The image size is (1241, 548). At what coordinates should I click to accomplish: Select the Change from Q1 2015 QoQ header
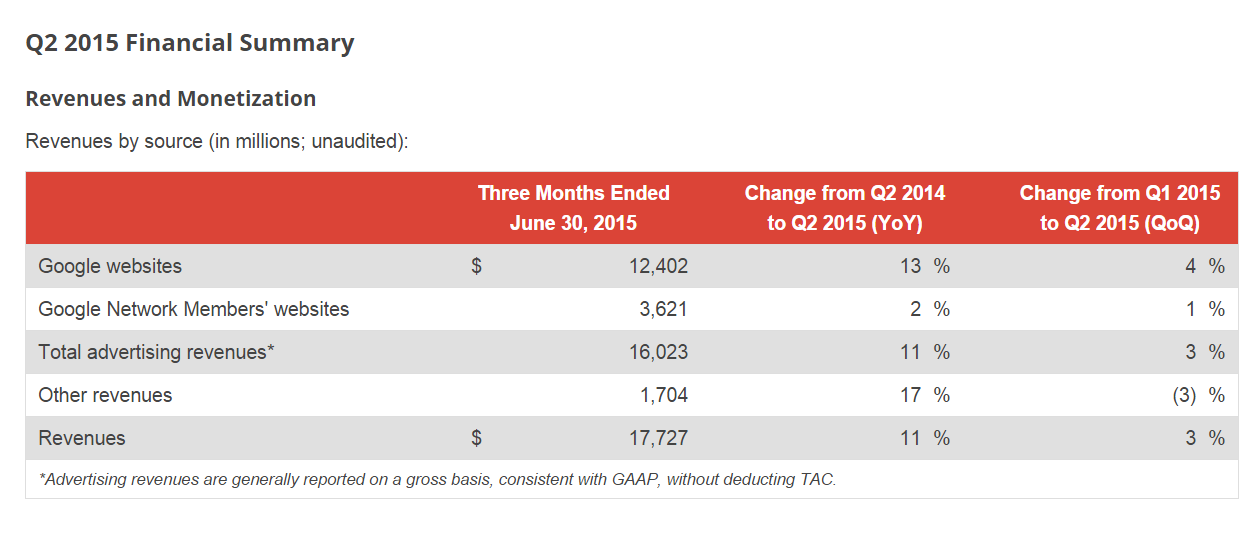[x=1119, y=207]
